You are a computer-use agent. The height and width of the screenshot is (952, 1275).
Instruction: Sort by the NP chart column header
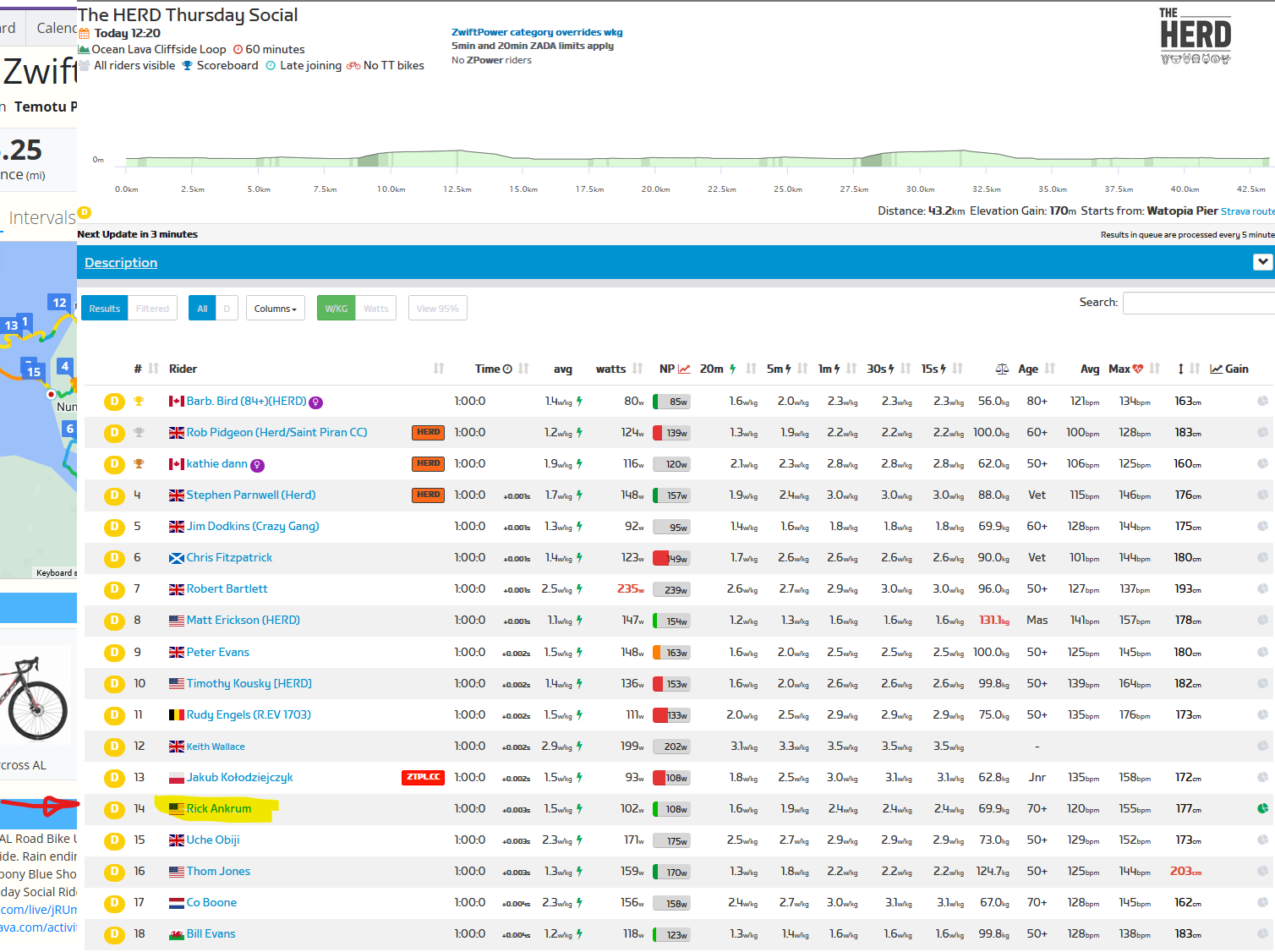(x=675, y=369)
